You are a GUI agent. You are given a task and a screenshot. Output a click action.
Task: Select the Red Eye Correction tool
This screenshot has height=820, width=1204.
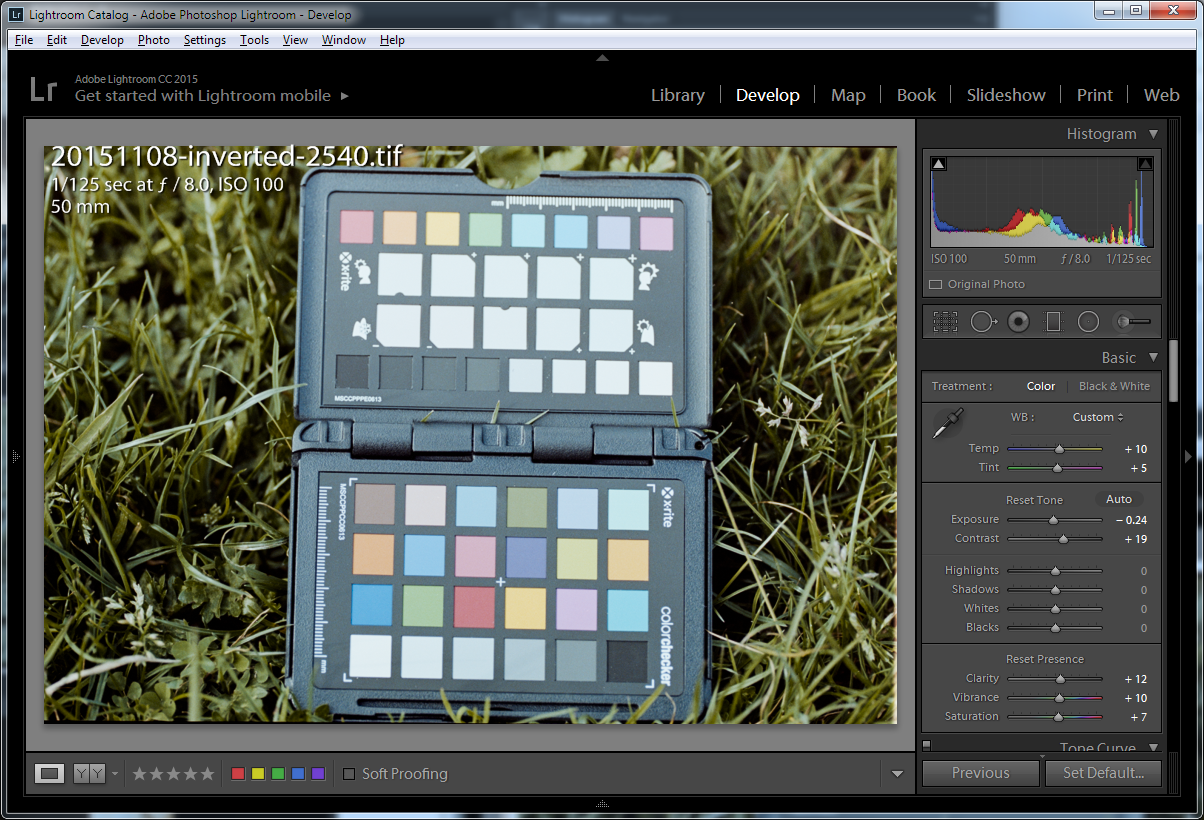(1018, 321)
